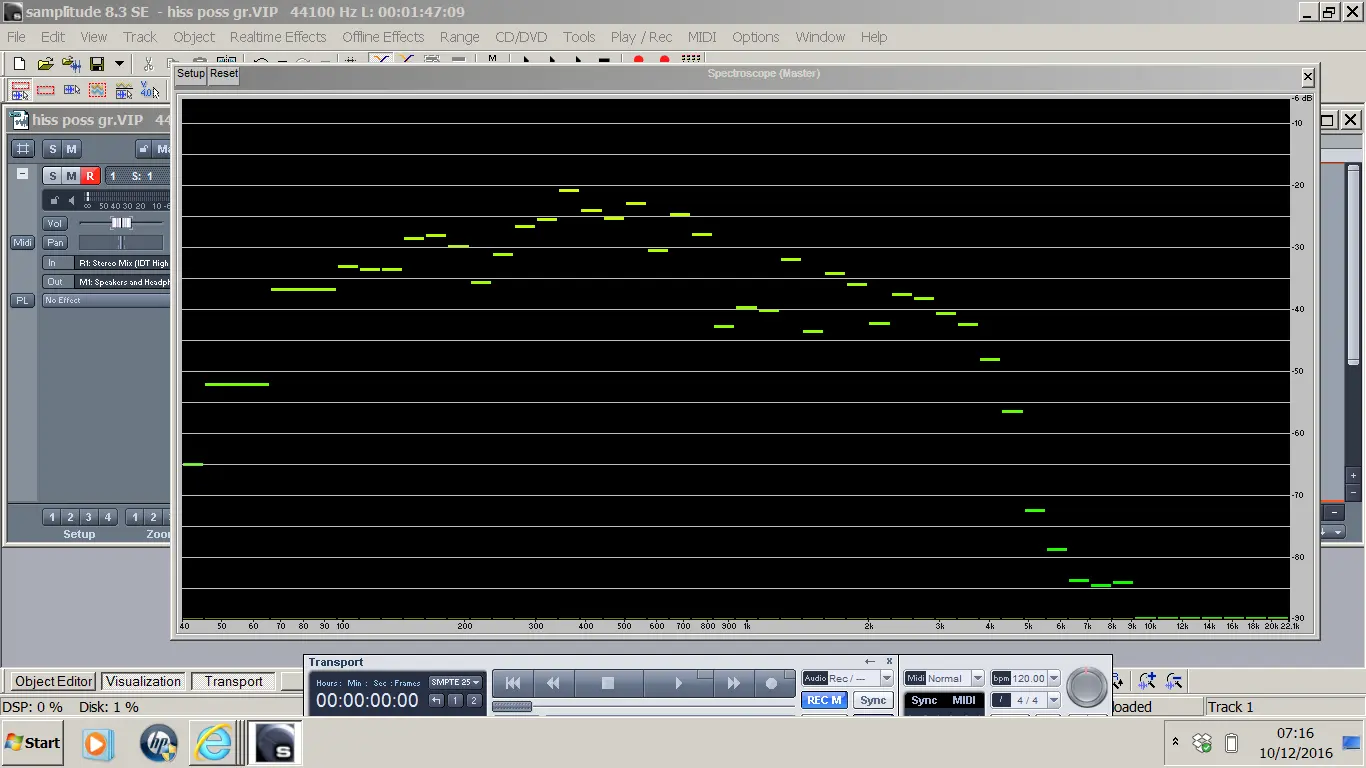1366x768 pixels.
Task: Open Internet Explorer from the taskbar
Action: (213, 743)
